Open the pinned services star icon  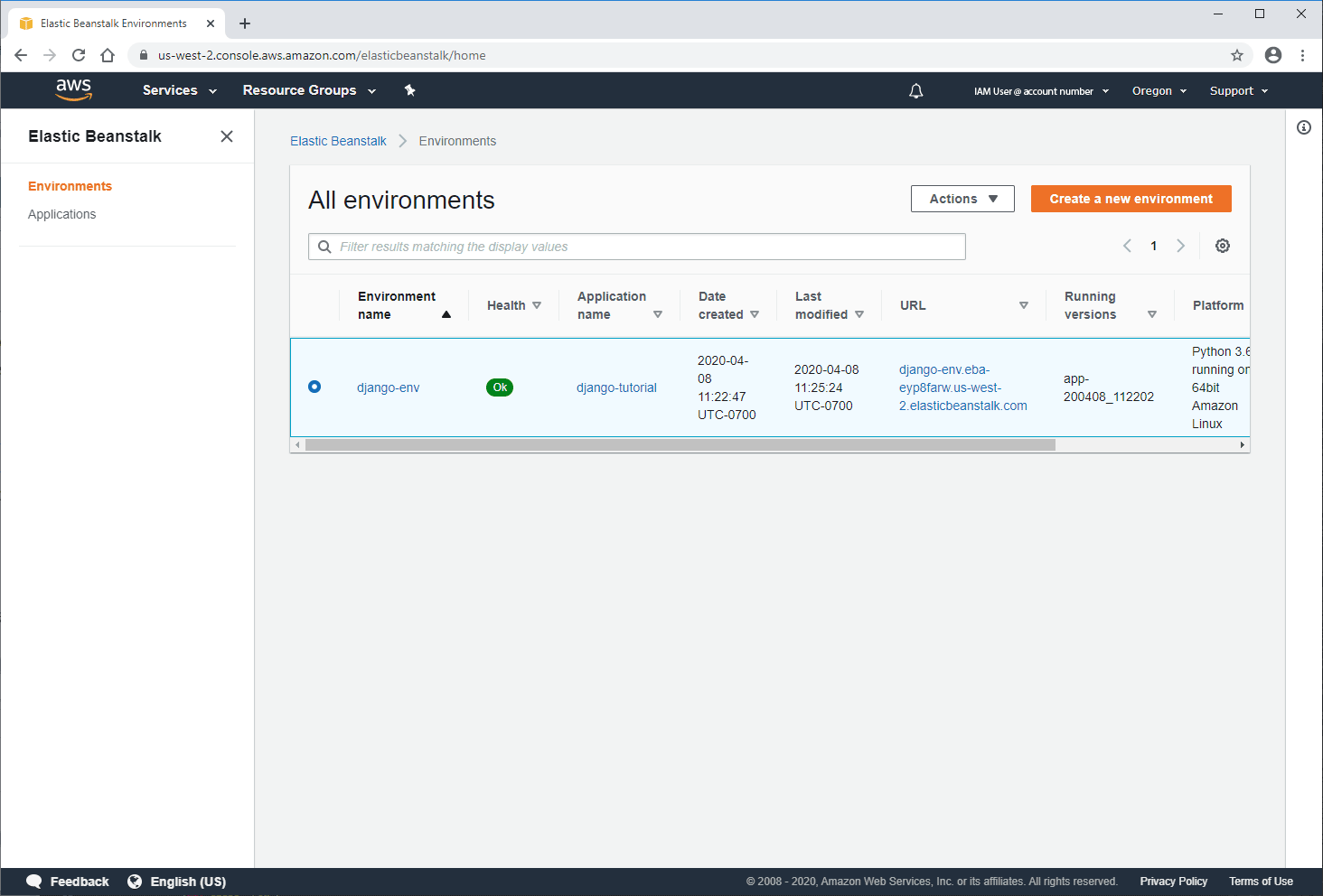coord(410,90)
